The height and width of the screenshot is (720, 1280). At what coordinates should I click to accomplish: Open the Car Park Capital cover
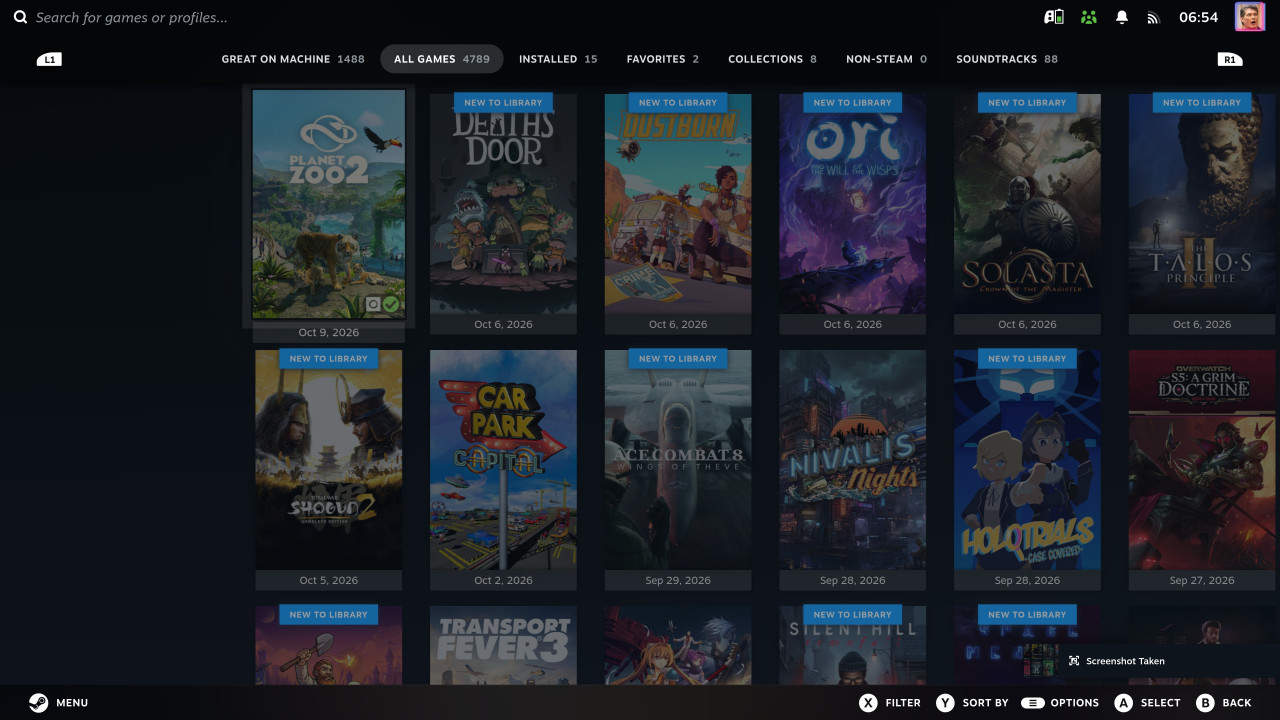point(503,460)
